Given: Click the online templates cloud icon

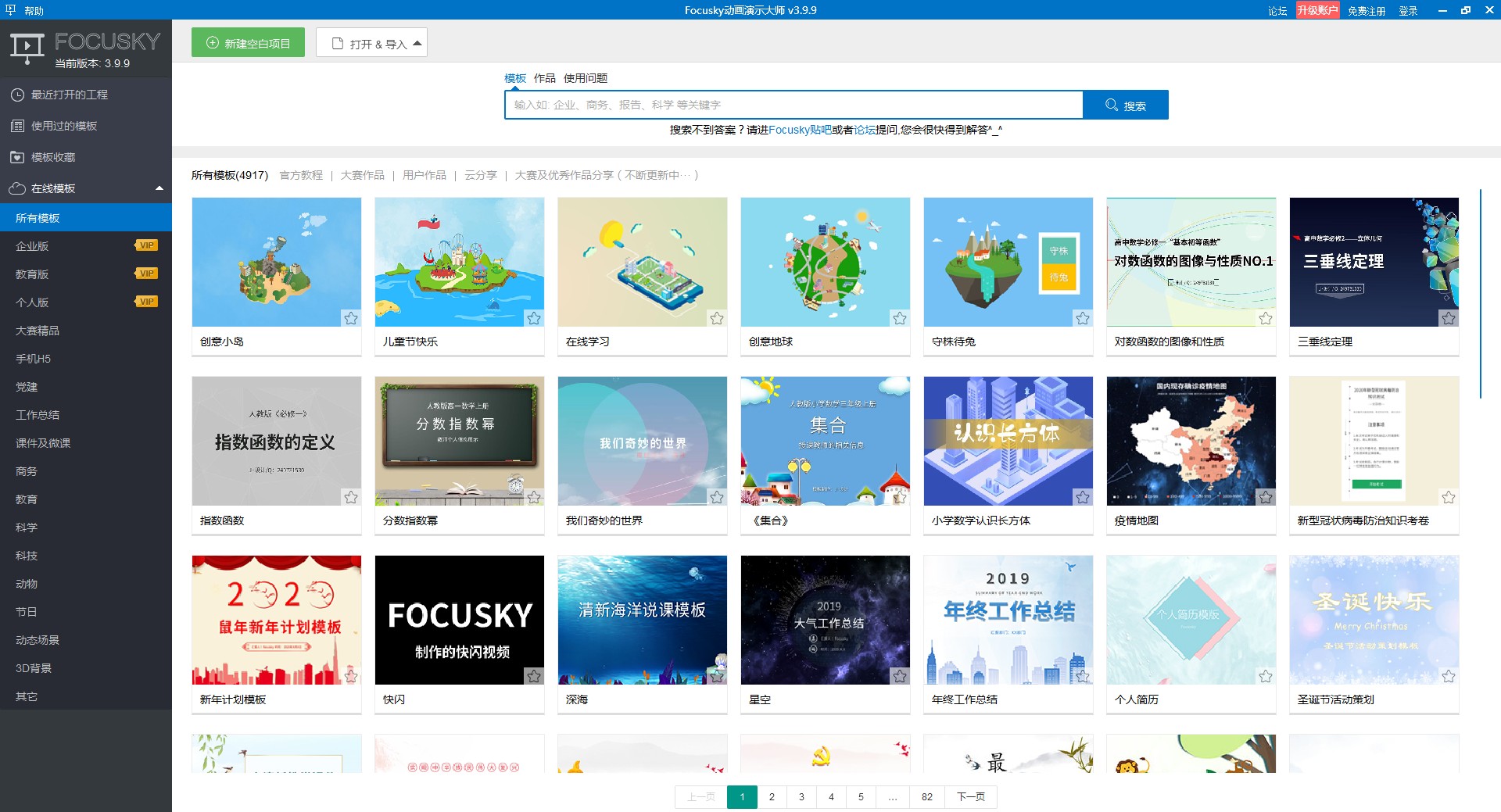Looking at the screenshot, I should click(x=17, y=188).
